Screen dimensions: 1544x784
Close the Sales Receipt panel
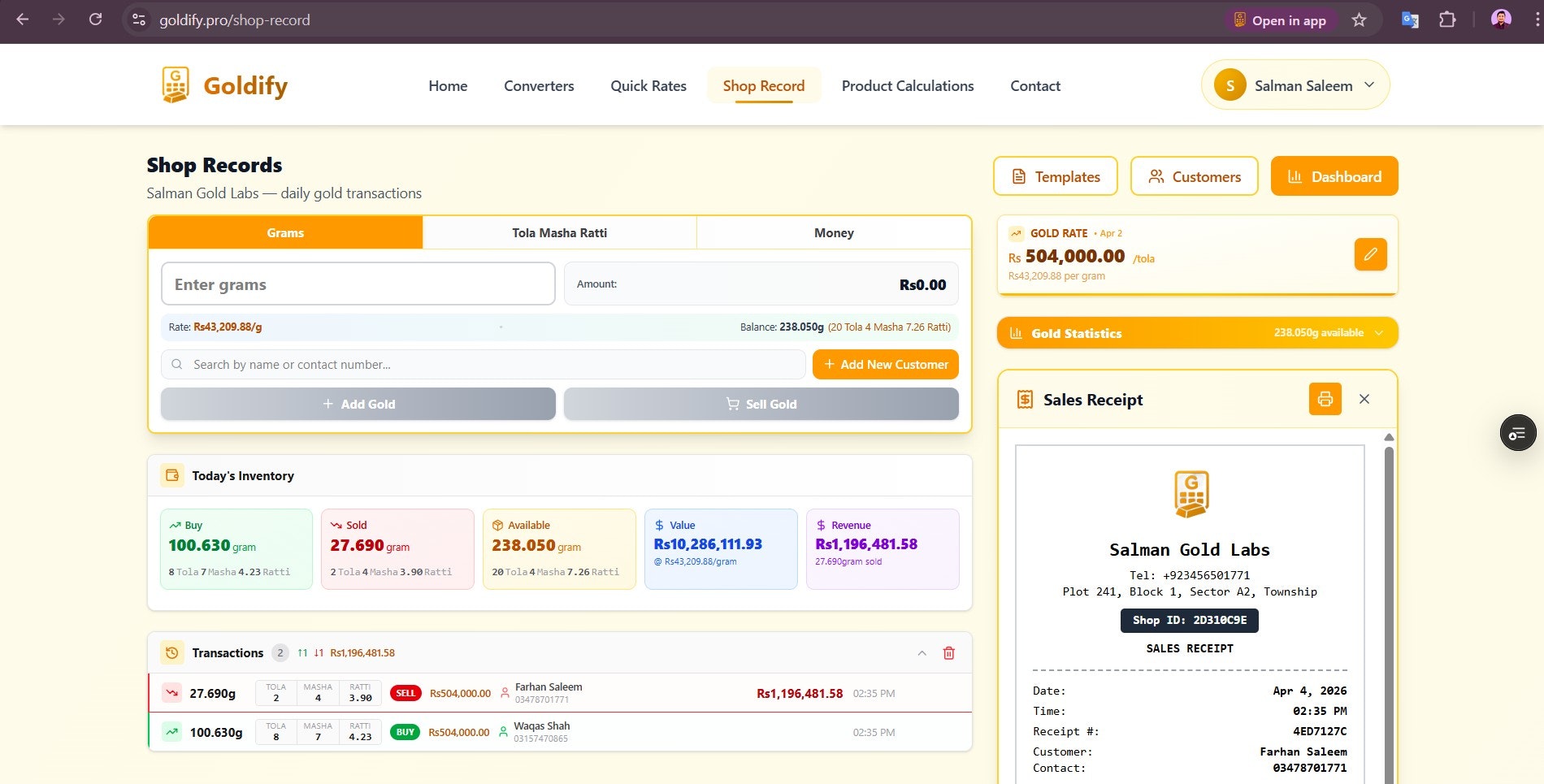pyautogui.click(x=1364, y=399)
